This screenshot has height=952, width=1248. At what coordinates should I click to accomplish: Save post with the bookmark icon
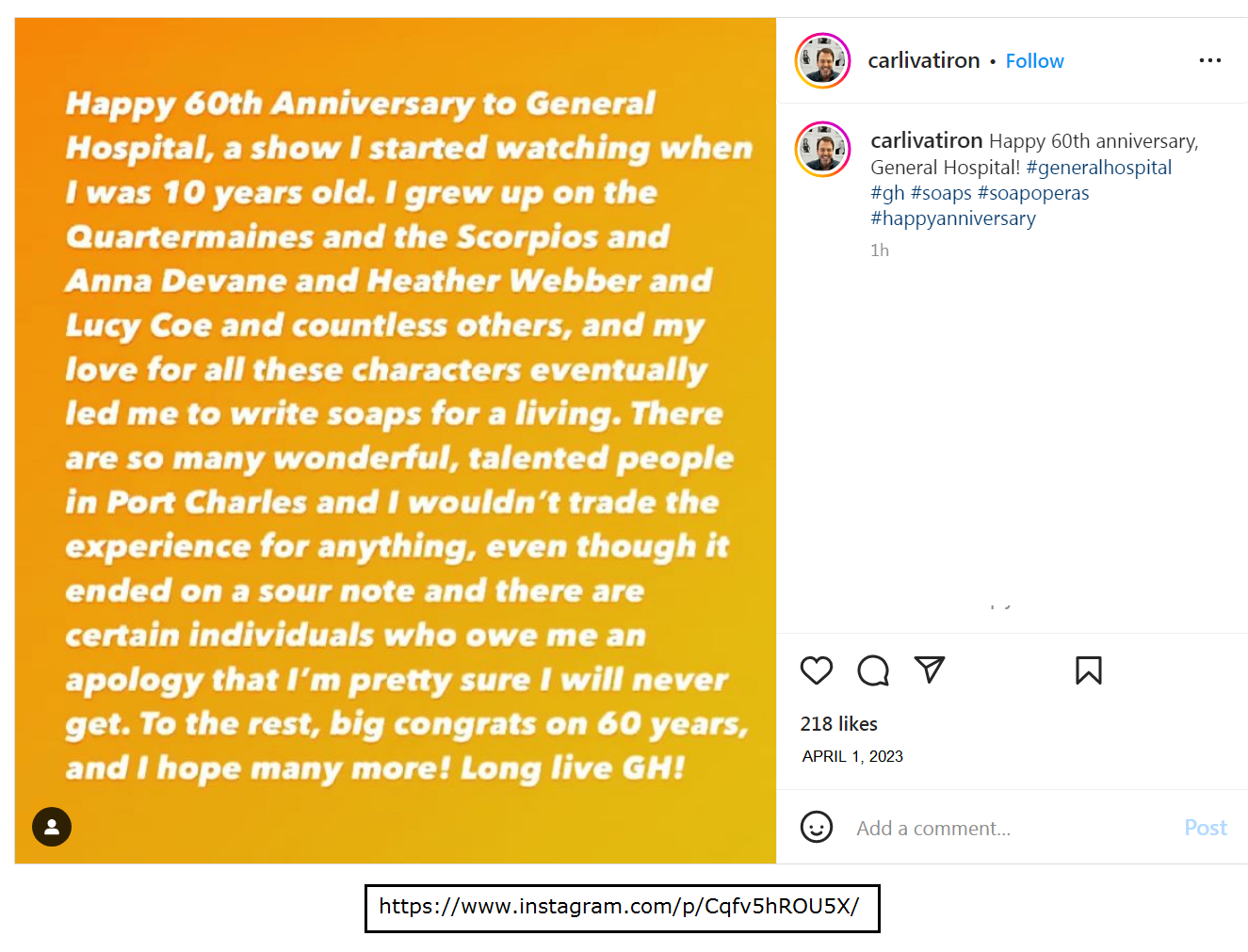pos(1088,670)
